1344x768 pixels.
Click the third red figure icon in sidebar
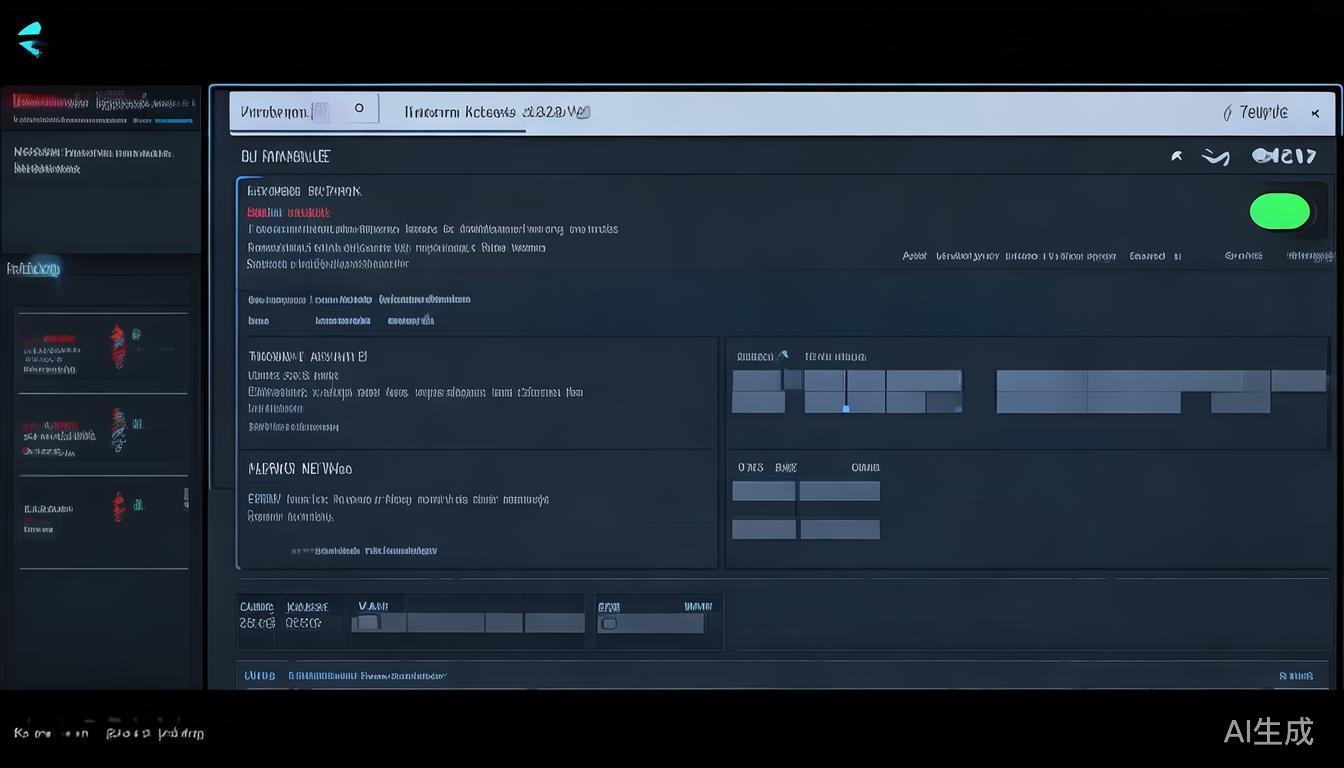click(119, 506)
